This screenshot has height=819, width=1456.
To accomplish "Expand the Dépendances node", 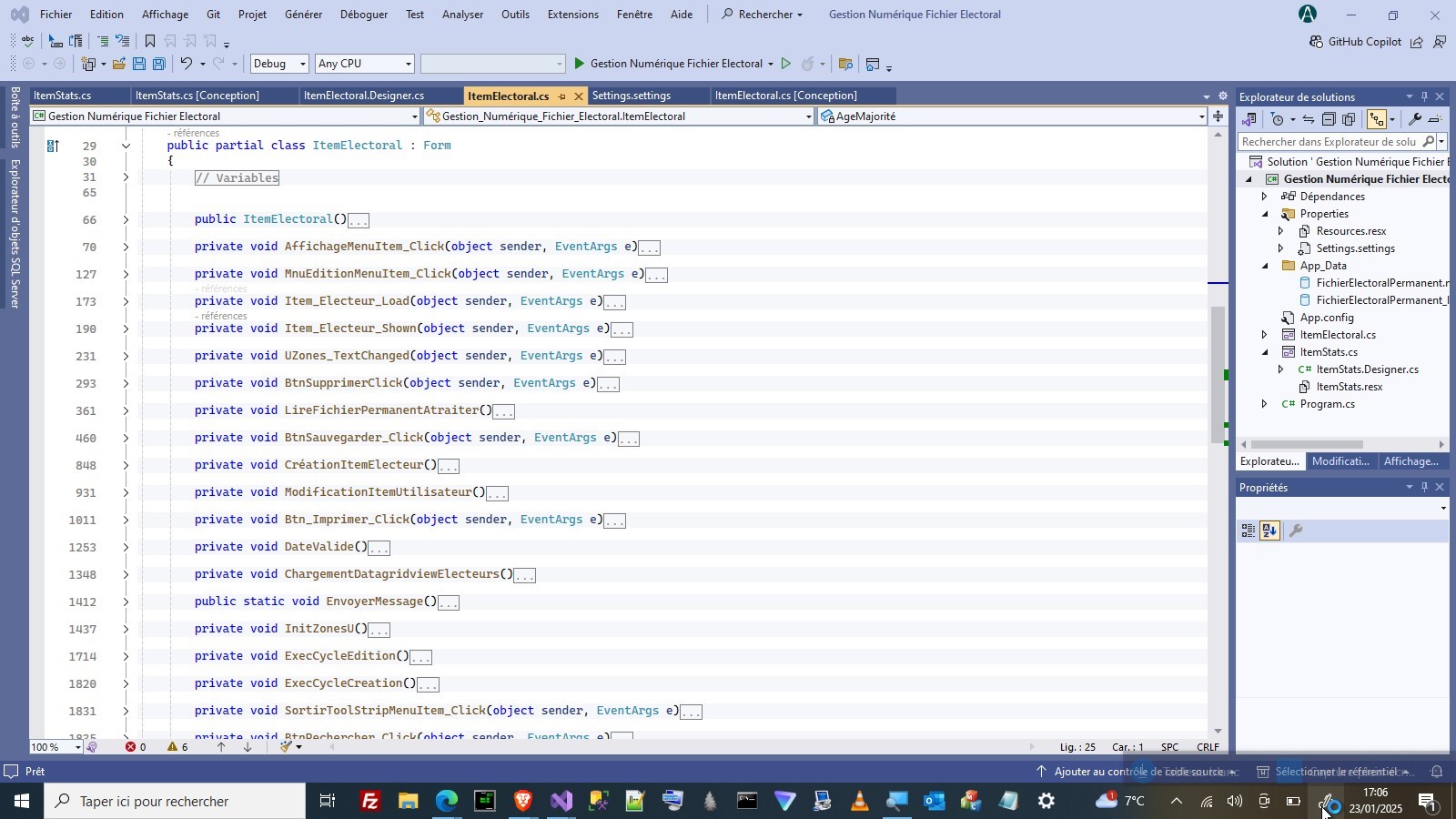I will point(1264,197).
